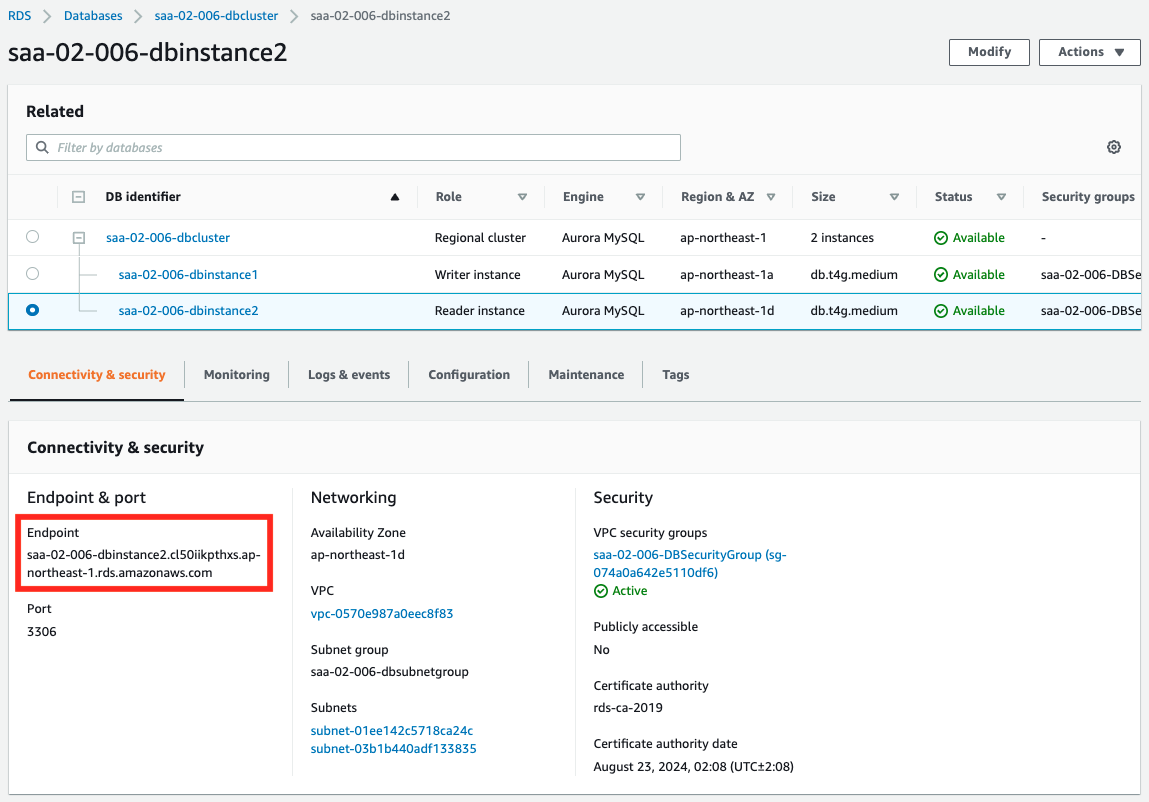Screen dimensions: 1149x802
Task: Open the vpc-0570e987a0eec8f83 link
Action: click(382, 613)
